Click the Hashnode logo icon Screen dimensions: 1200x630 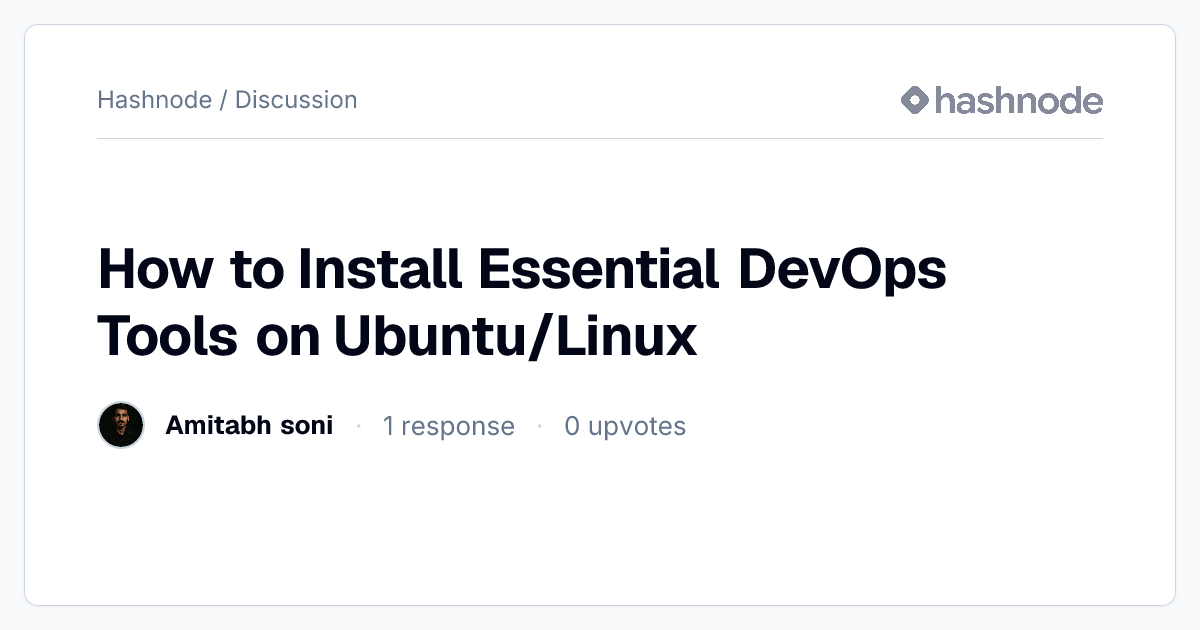pyautogui.click(x=915, y=100)
